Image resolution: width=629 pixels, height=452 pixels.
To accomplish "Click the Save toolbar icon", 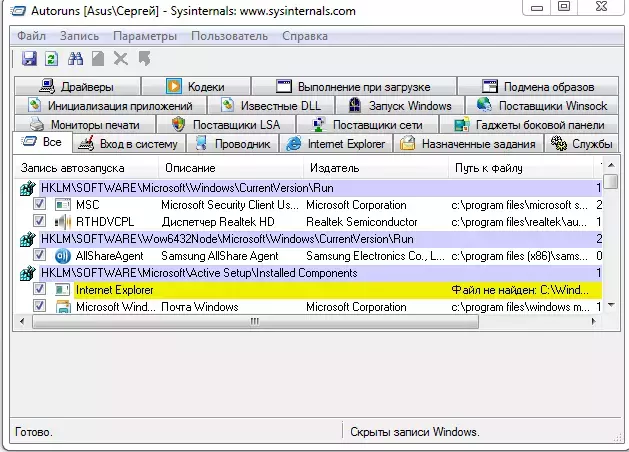I will tap(29, 59).
